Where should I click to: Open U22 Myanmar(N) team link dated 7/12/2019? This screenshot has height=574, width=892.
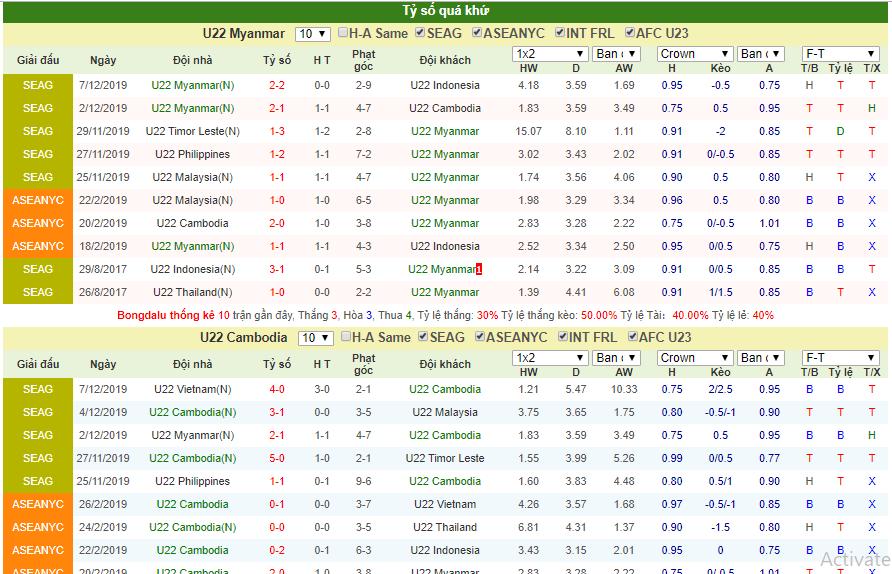(193, 85)
